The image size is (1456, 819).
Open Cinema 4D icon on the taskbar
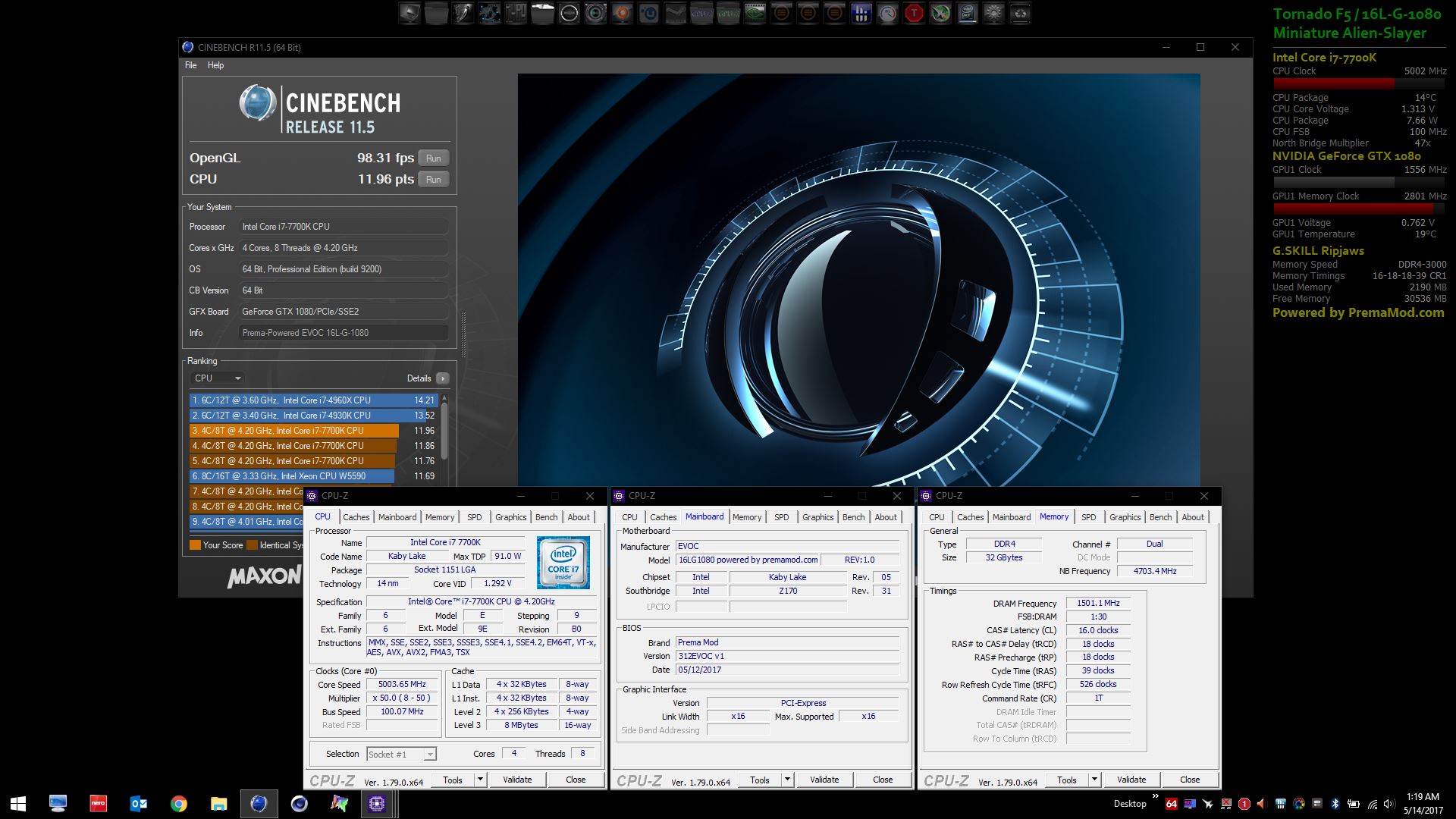point(299,804)
